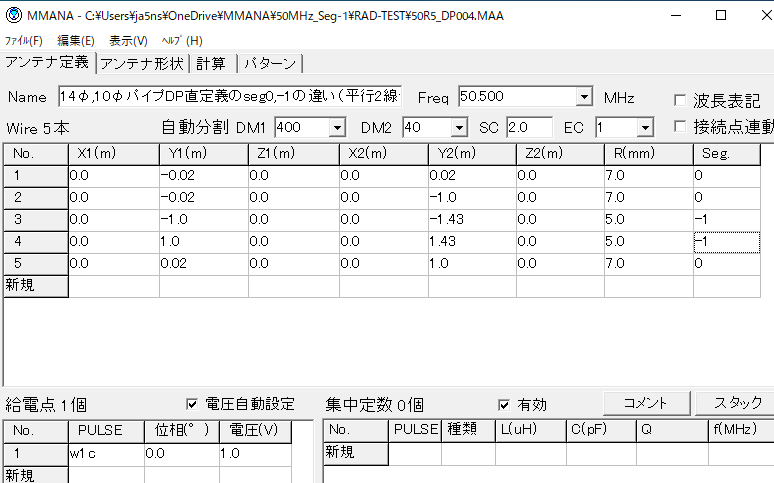The height and width of the screenshot is (483, 774).
Task: Click the SC value input field
Action: pyautogui.click(x=528, y=128)
